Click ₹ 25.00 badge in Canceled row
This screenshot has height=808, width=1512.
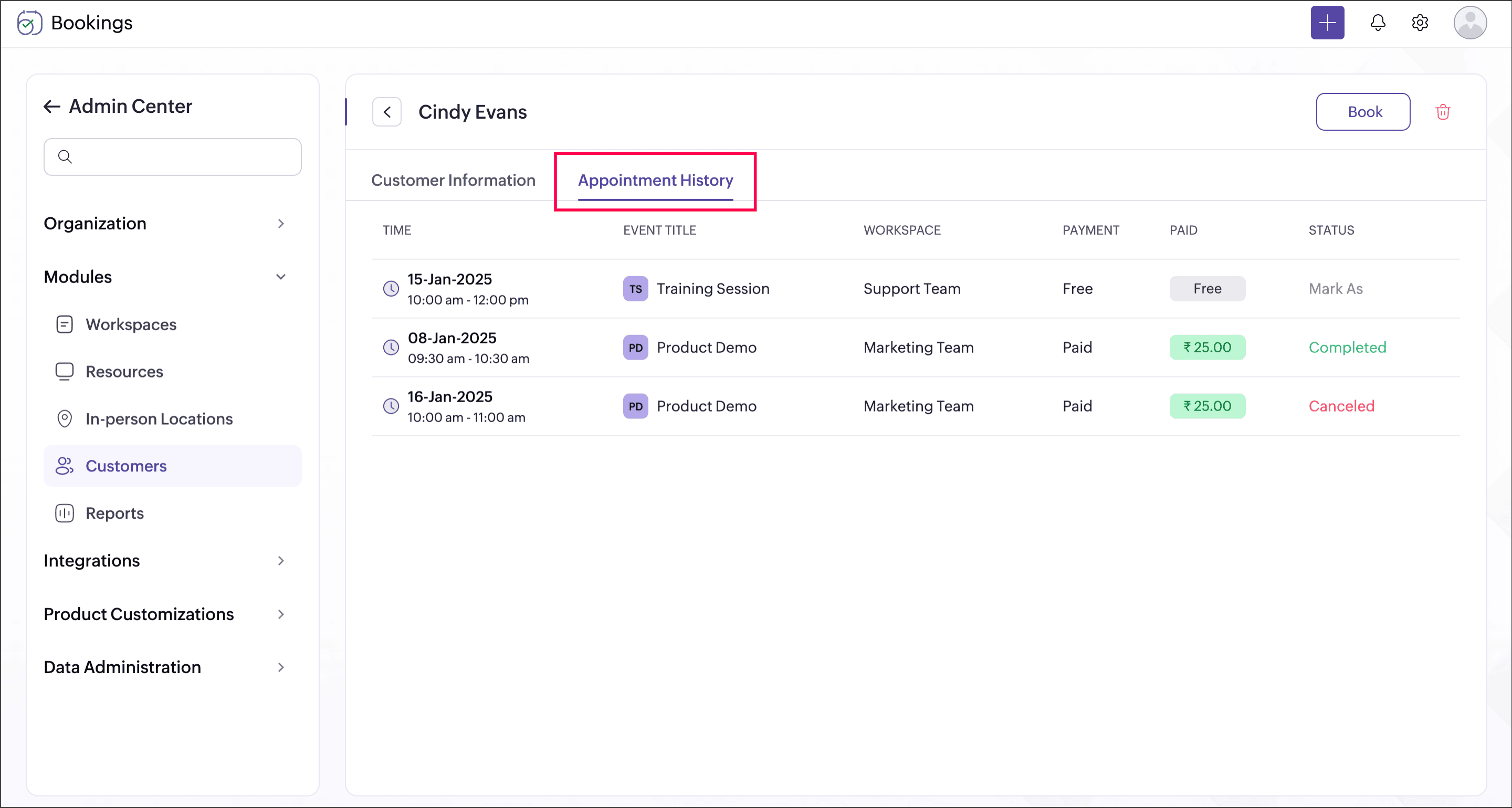1207,406
